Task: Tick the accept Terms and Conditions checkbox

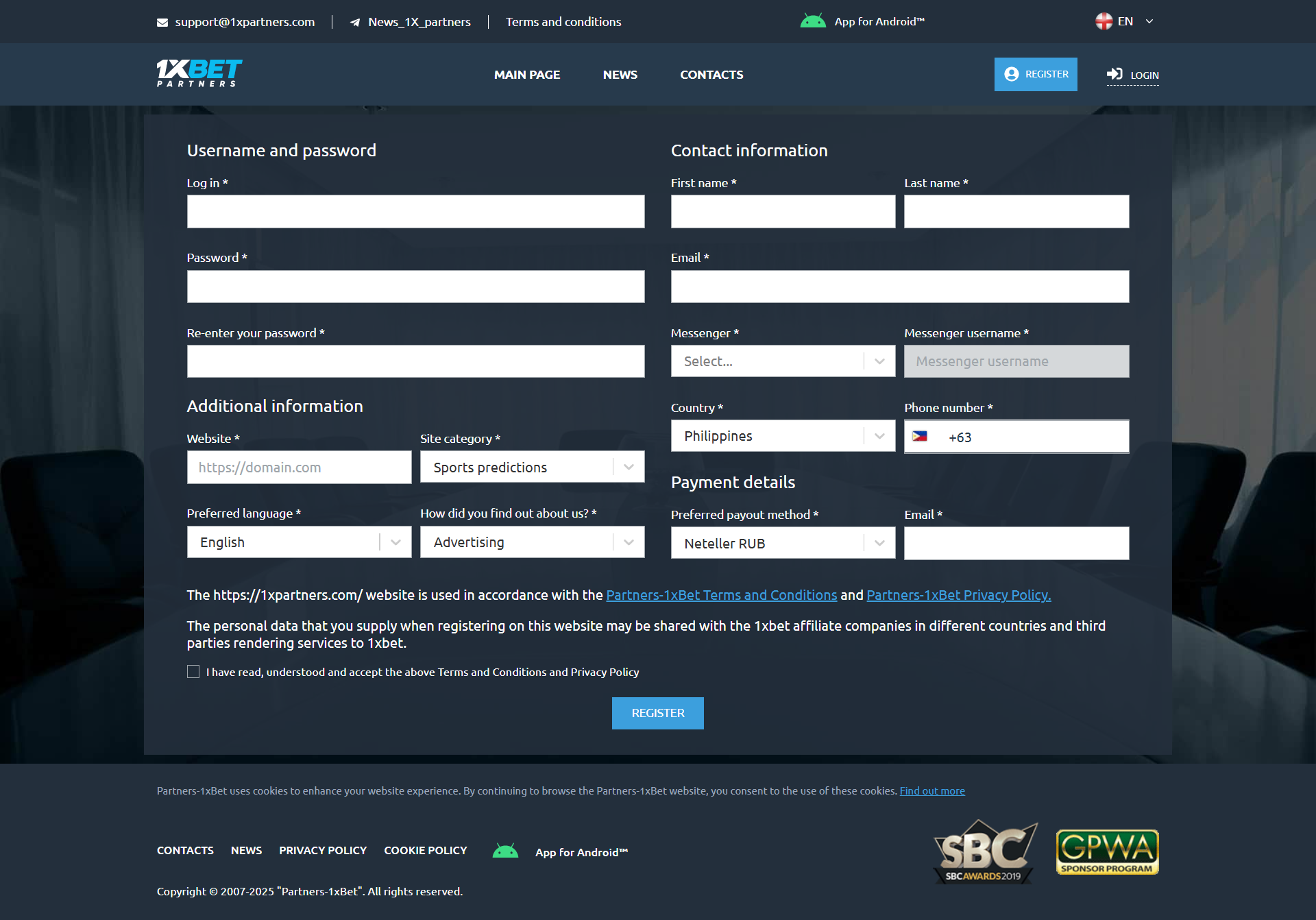Action: (193, 672)
